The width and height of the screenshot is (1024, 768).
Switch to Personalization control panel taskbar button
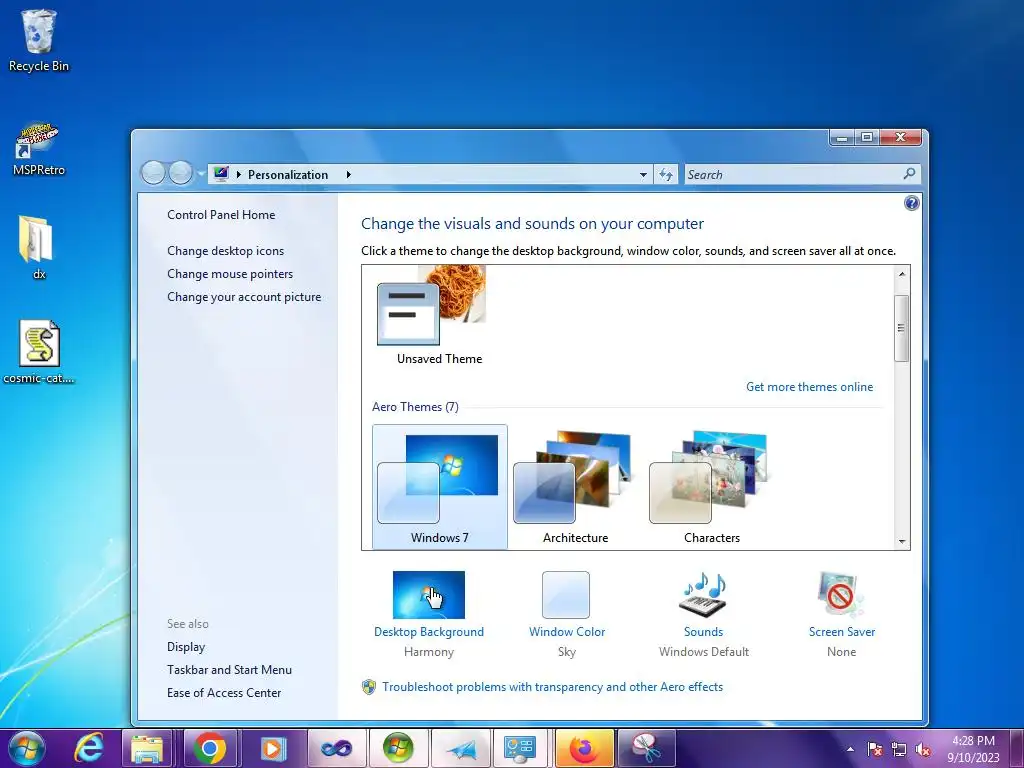[x=520, y=748]
